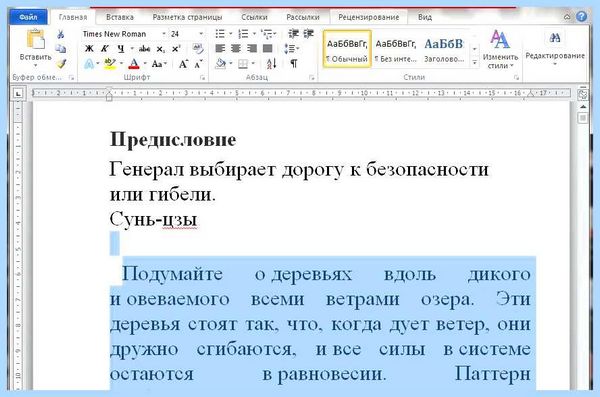Viewport: 600px width, 397px height.
Task: Click the strikethrough abc icon
Action: 144,49
